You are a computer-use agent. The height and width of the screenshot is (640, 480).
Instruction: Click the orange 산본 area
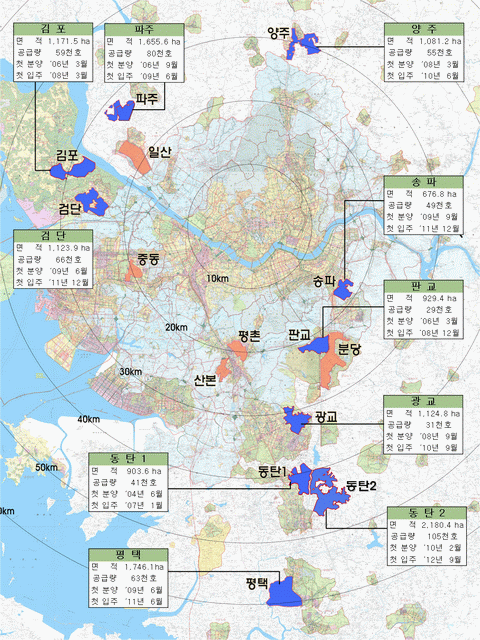pos(223,370)
